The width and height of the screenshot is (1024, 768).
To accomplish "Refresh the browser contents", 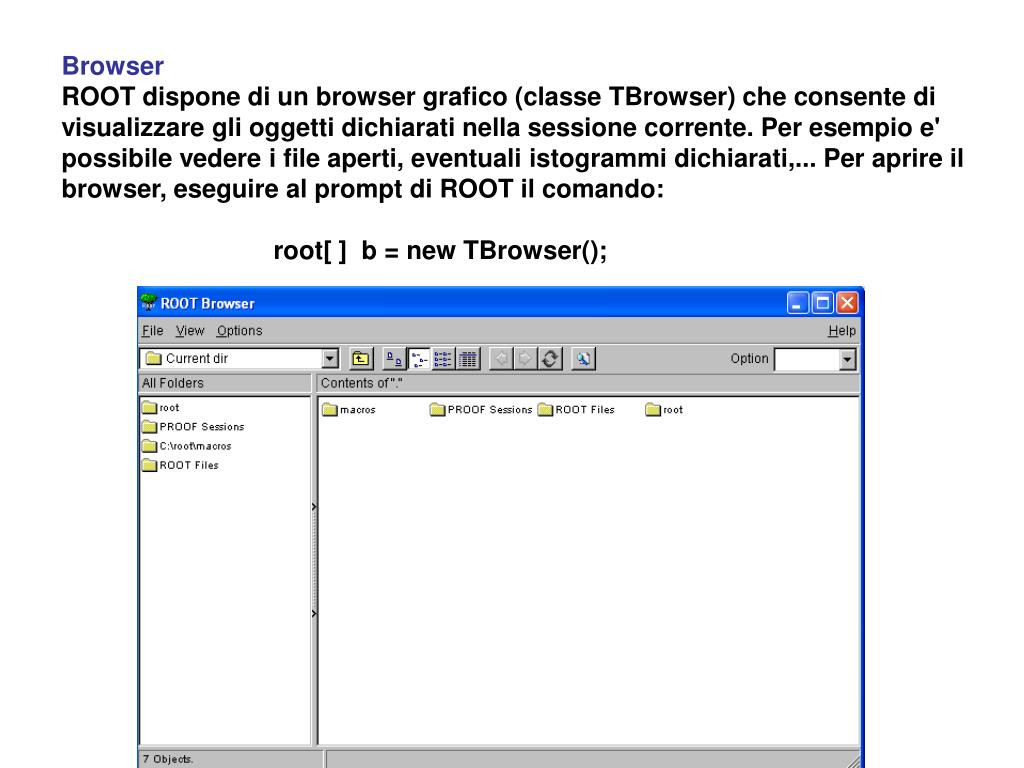I will click(550, 359).
